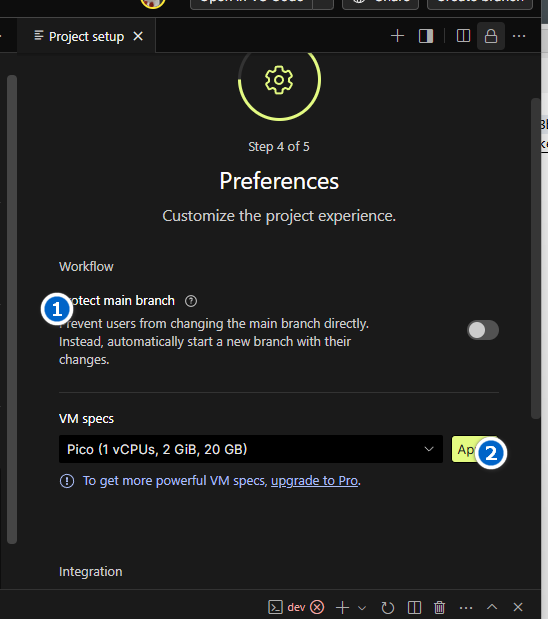This screenshot has height=619, width=548.
Task: Close the Project setup tab
Action: coord(138,36)
